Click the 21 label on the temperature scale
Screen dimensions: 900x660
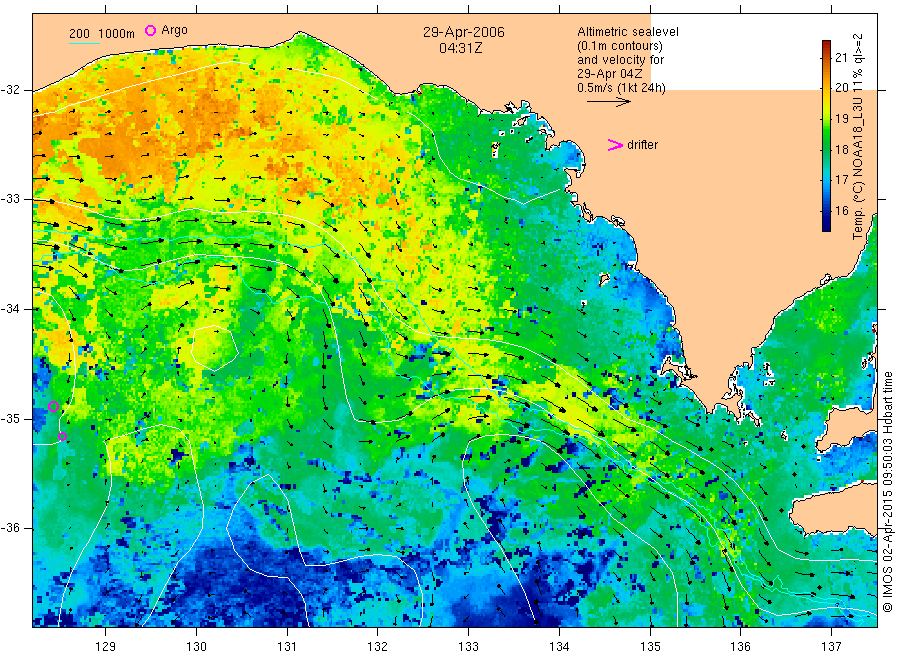(841, 57)
